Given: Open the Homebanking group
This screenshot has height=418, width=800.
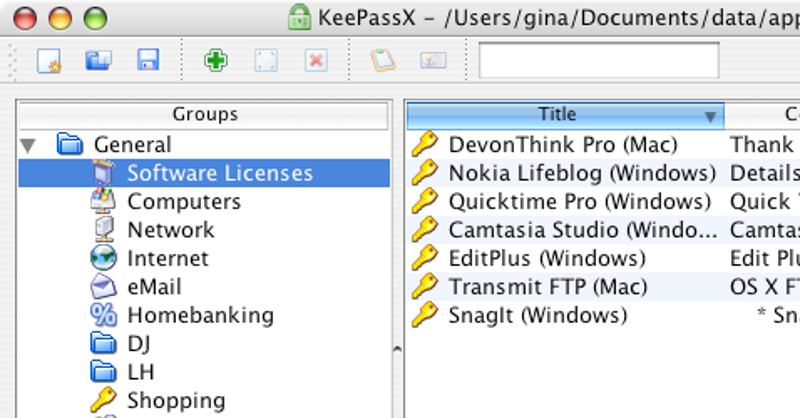Looking at the screenshot, I should pos(201,315).
